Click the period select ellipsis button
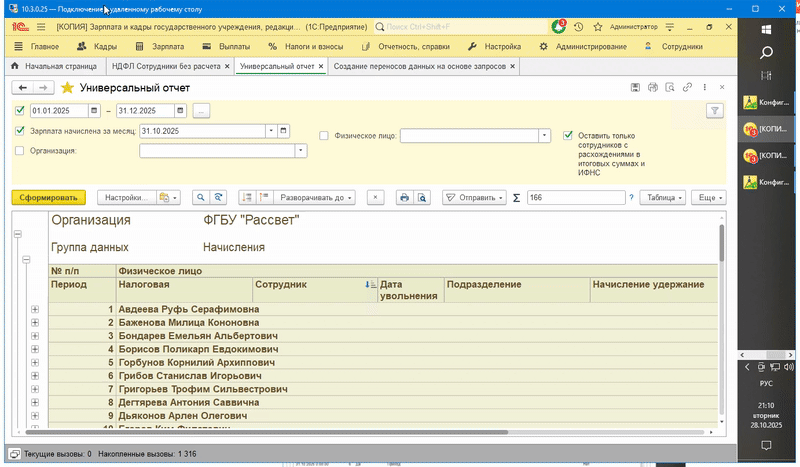800x467 pixels. point(201,110)
